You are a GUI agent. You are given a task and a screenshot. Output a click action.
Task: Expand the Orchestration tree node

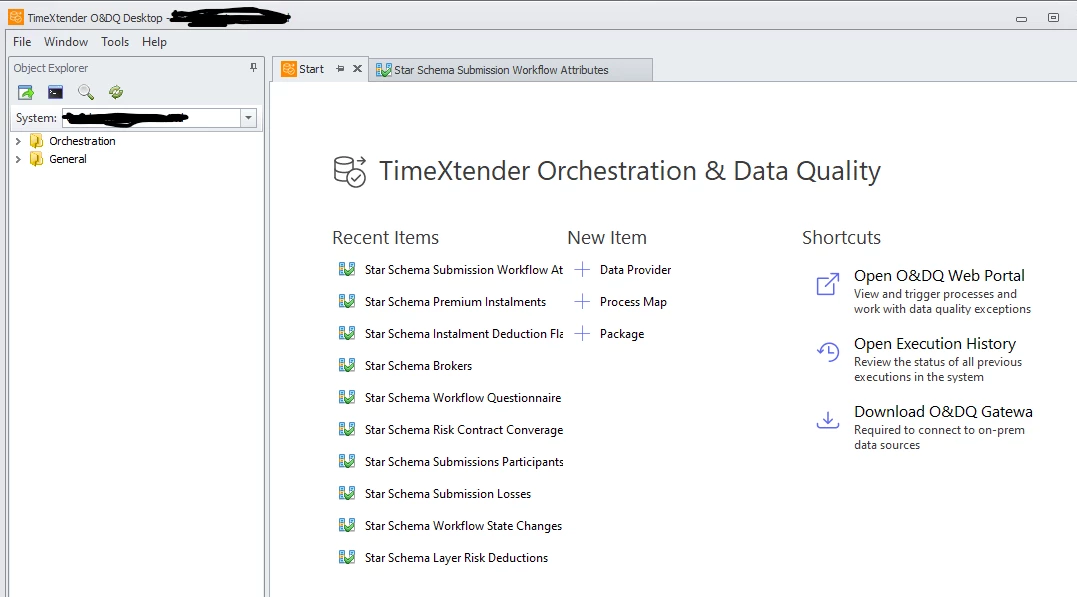[x=19, y=141]
